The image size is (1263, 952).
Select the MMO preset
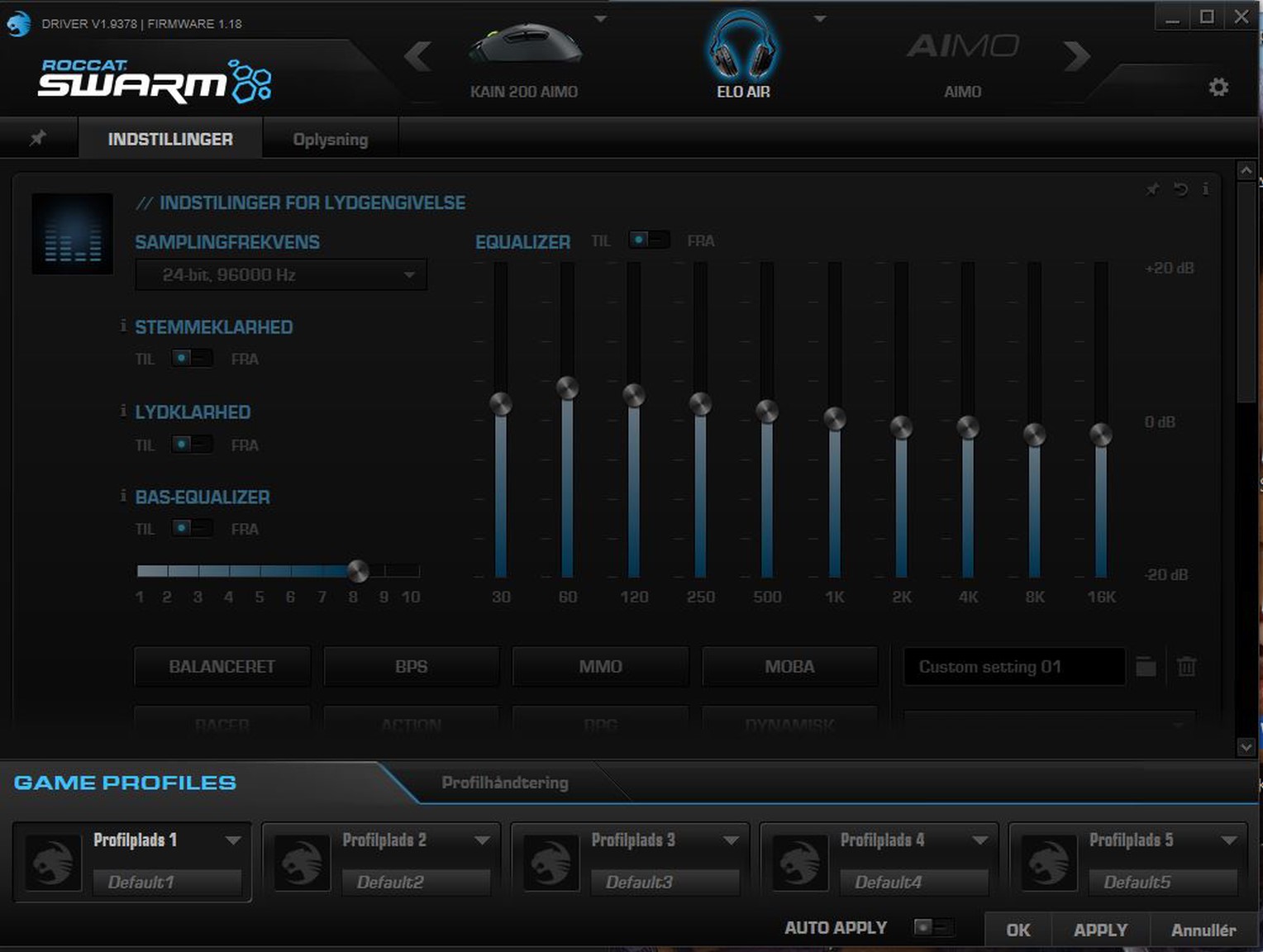(x=601, y=666)
